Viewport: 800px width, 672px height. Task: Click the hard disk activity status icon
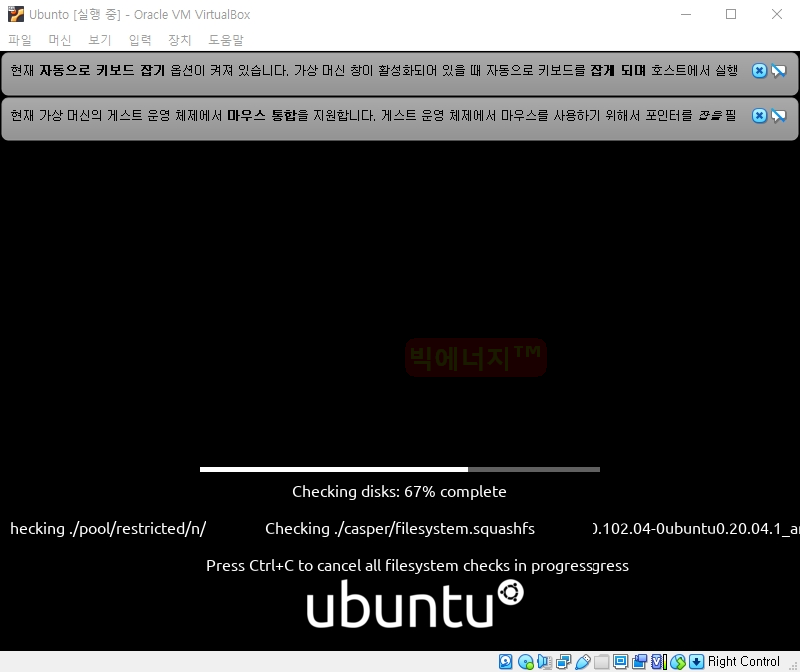pyautogui.click(x=506, y=662)
